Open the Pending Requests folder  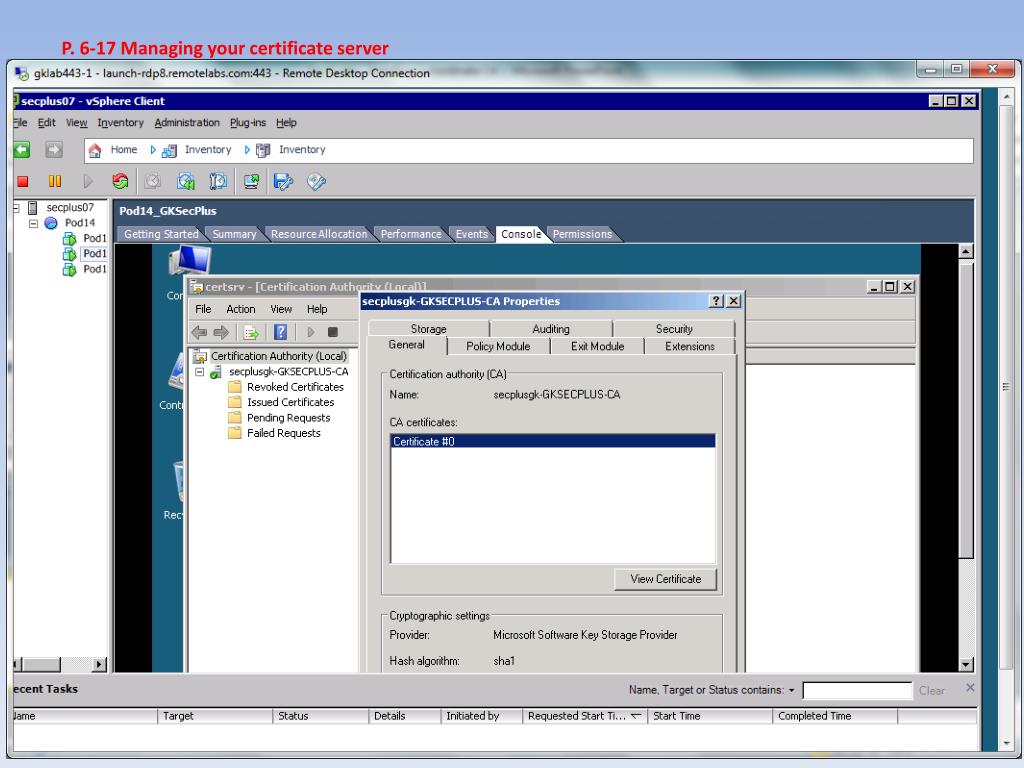coord(289,418)
